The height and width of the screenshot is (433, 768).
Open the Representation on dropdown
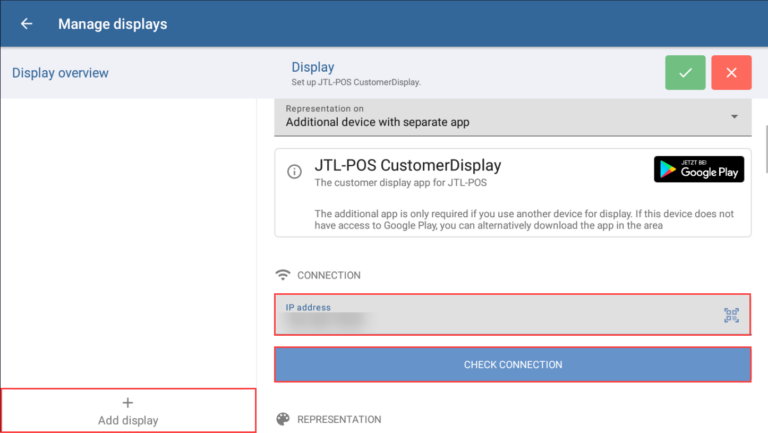coord(513,117)
